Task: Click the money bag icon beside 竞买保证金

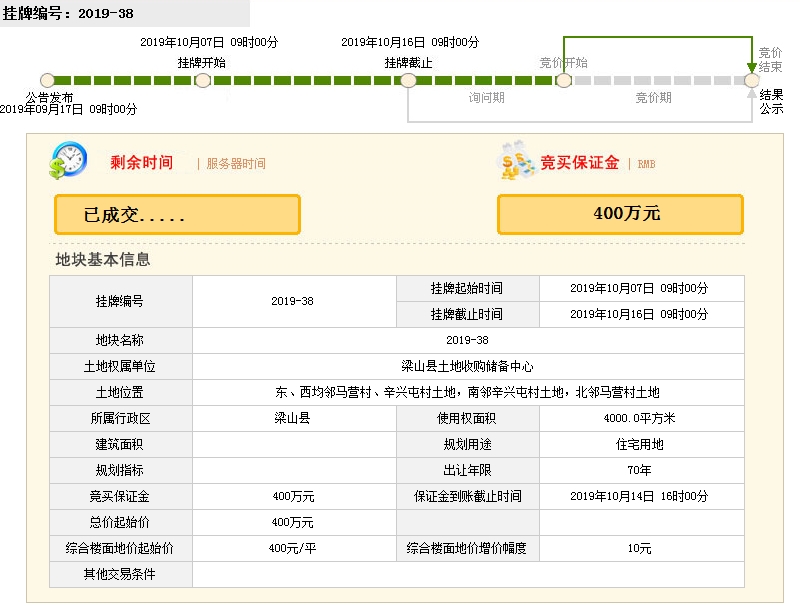Action: pos(516,160)
